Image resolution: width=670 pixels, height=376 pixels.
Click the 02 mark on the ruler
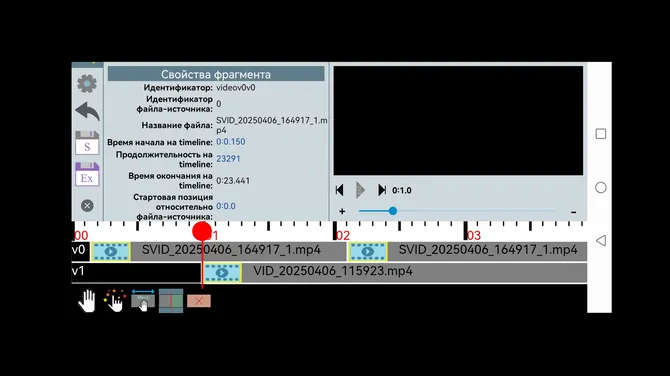(343, 235)
